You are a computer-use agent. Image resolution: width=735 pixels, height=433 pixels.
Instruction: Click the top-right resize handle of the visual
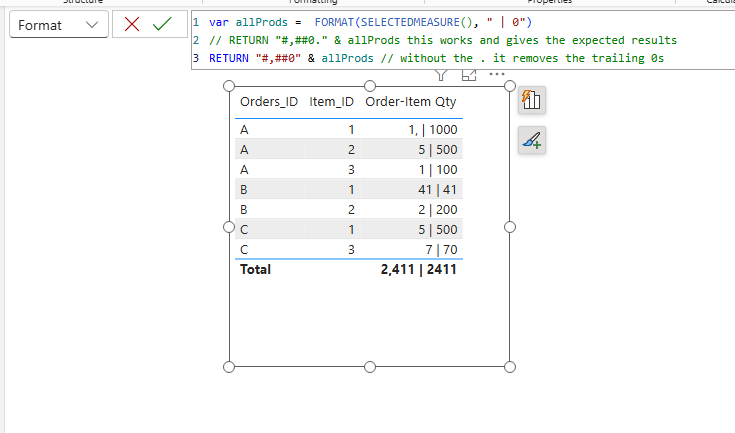coord(510,86)
